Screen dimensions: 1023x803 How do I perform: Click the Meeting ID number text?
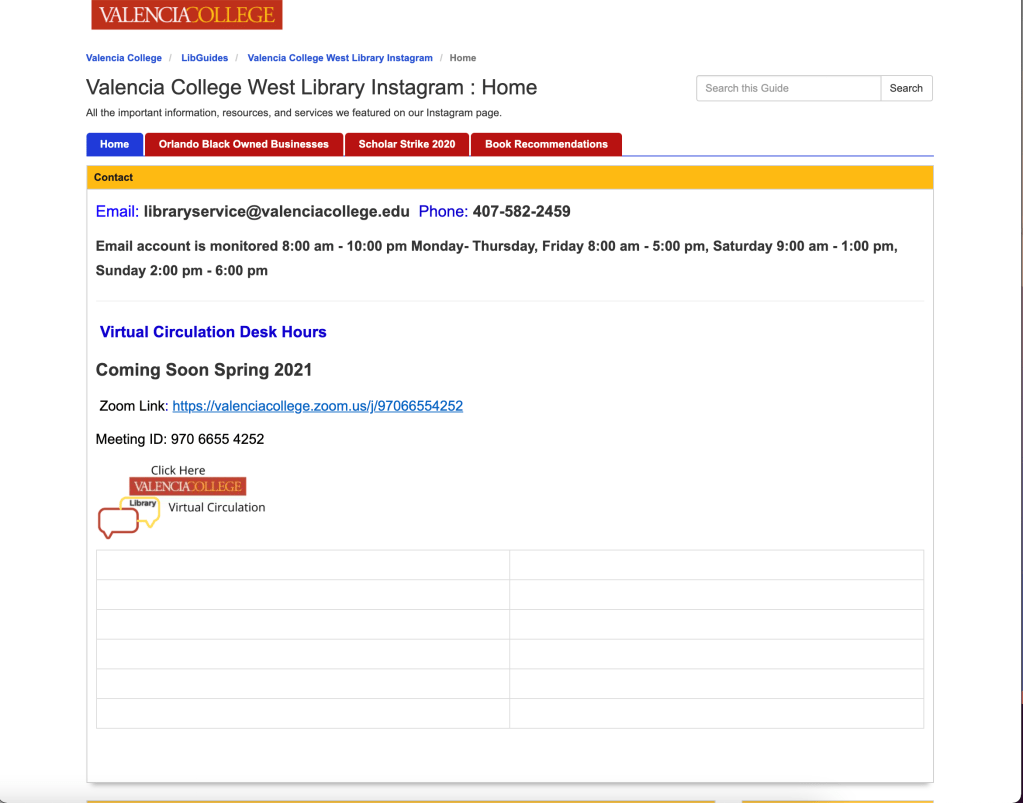pos(217,439)
